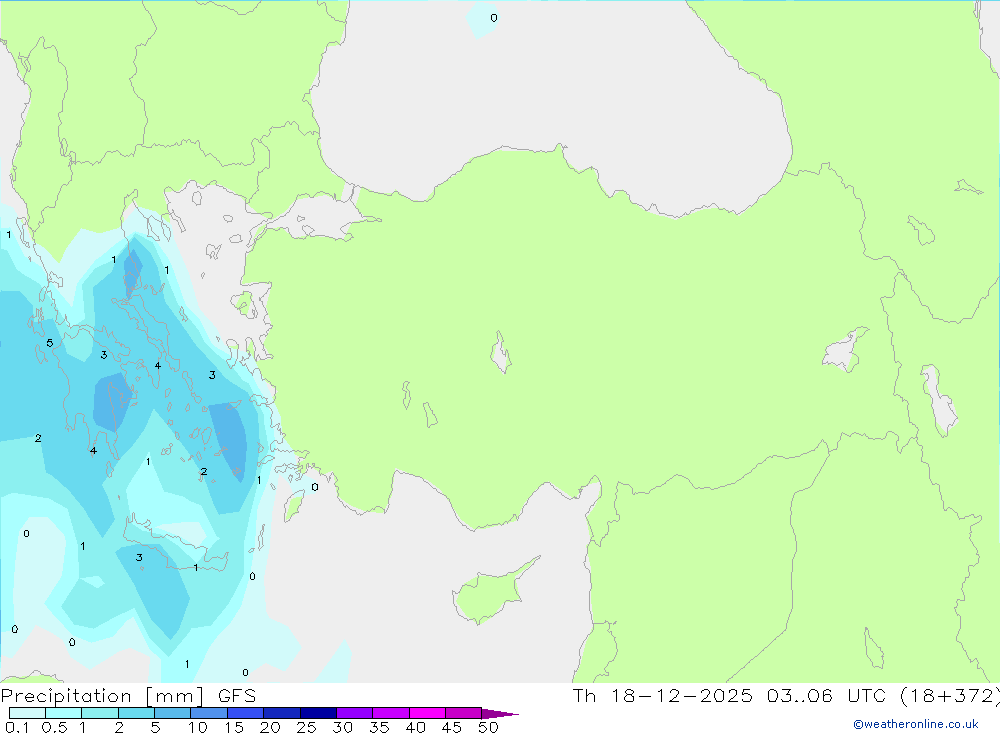Click the '40' legend scale label
1000x733 pixels.
416,727
